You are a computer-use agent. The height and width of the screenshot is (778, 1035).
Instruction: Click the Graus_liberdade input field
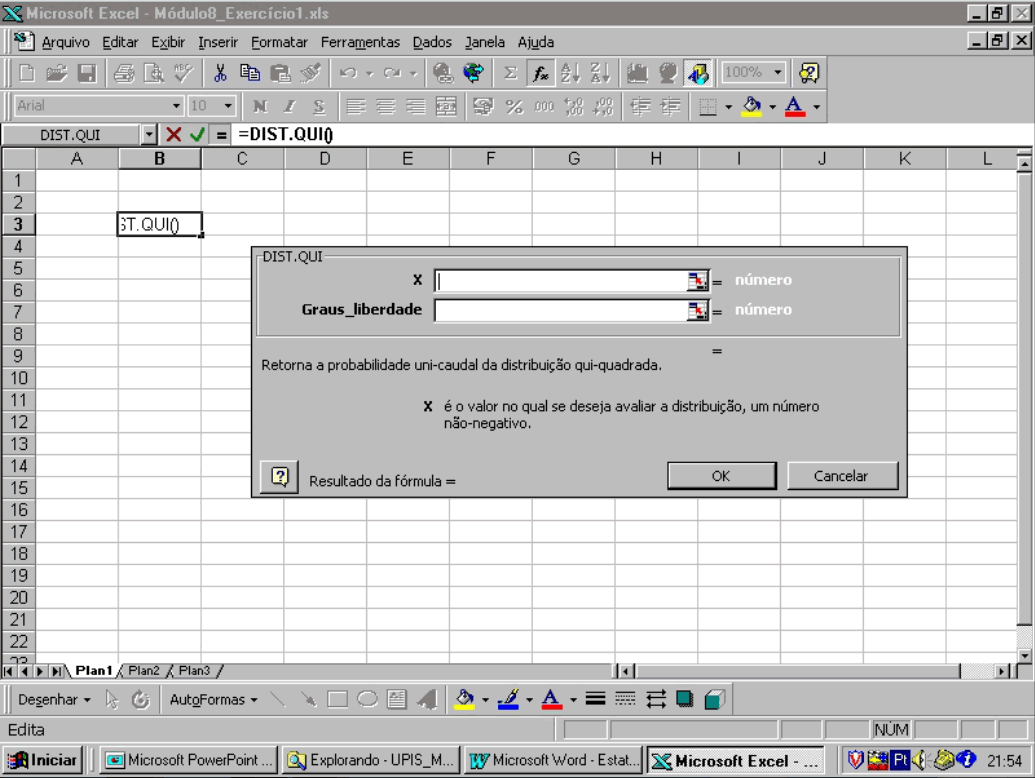(560, 311)
